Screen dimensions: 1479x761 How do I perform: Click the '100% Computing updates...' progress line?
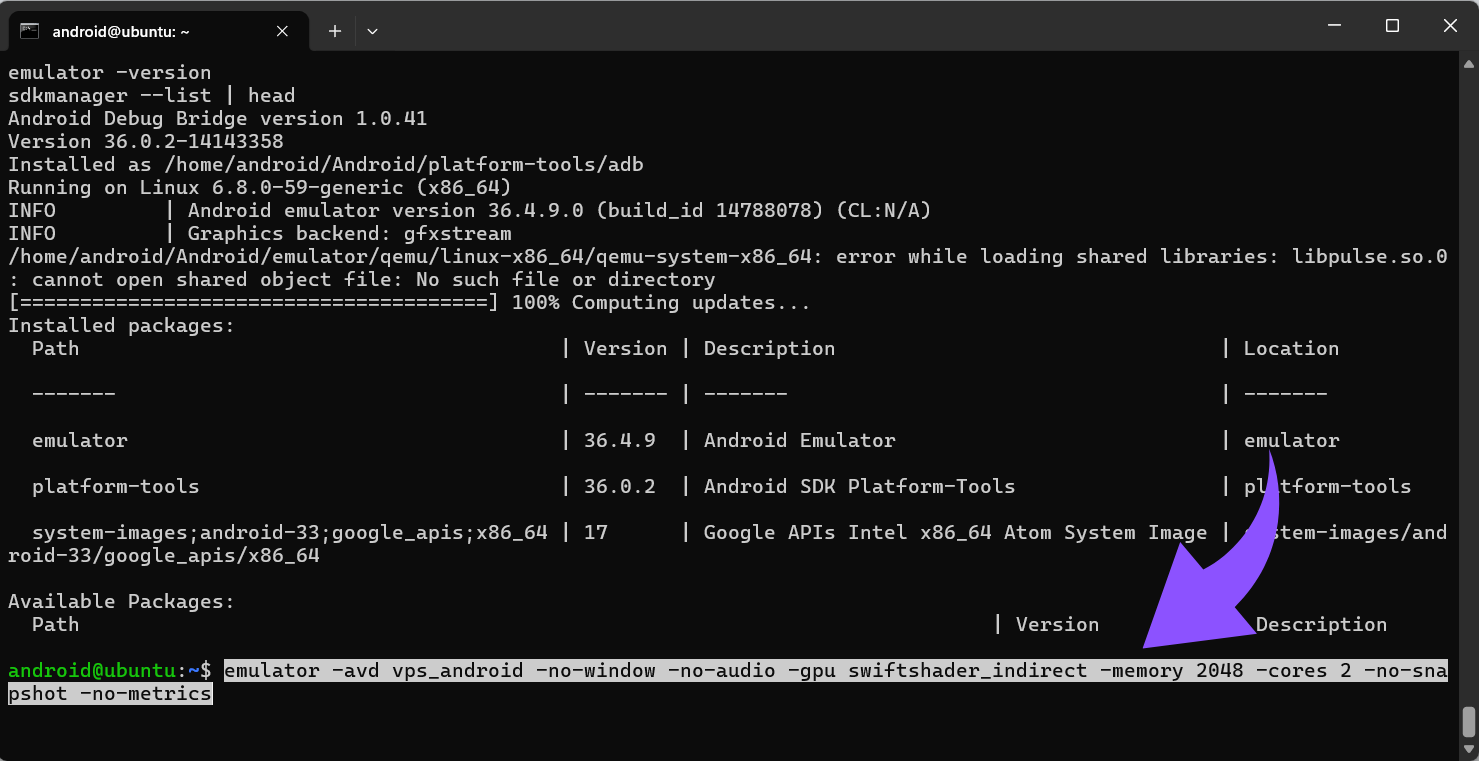tap(660, 302)
